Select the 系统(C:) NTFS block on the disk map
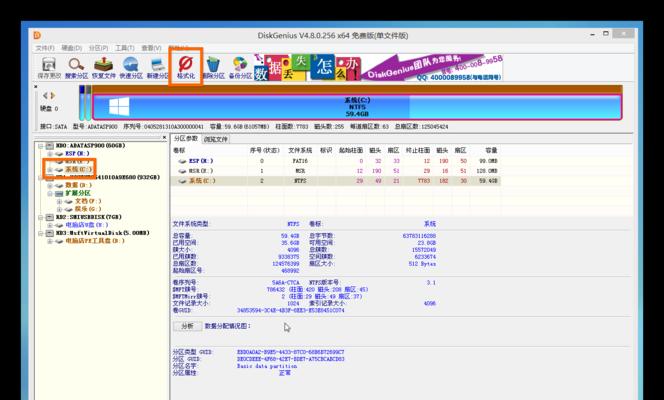The image size is (664, 400). click(x=357, y=107)
